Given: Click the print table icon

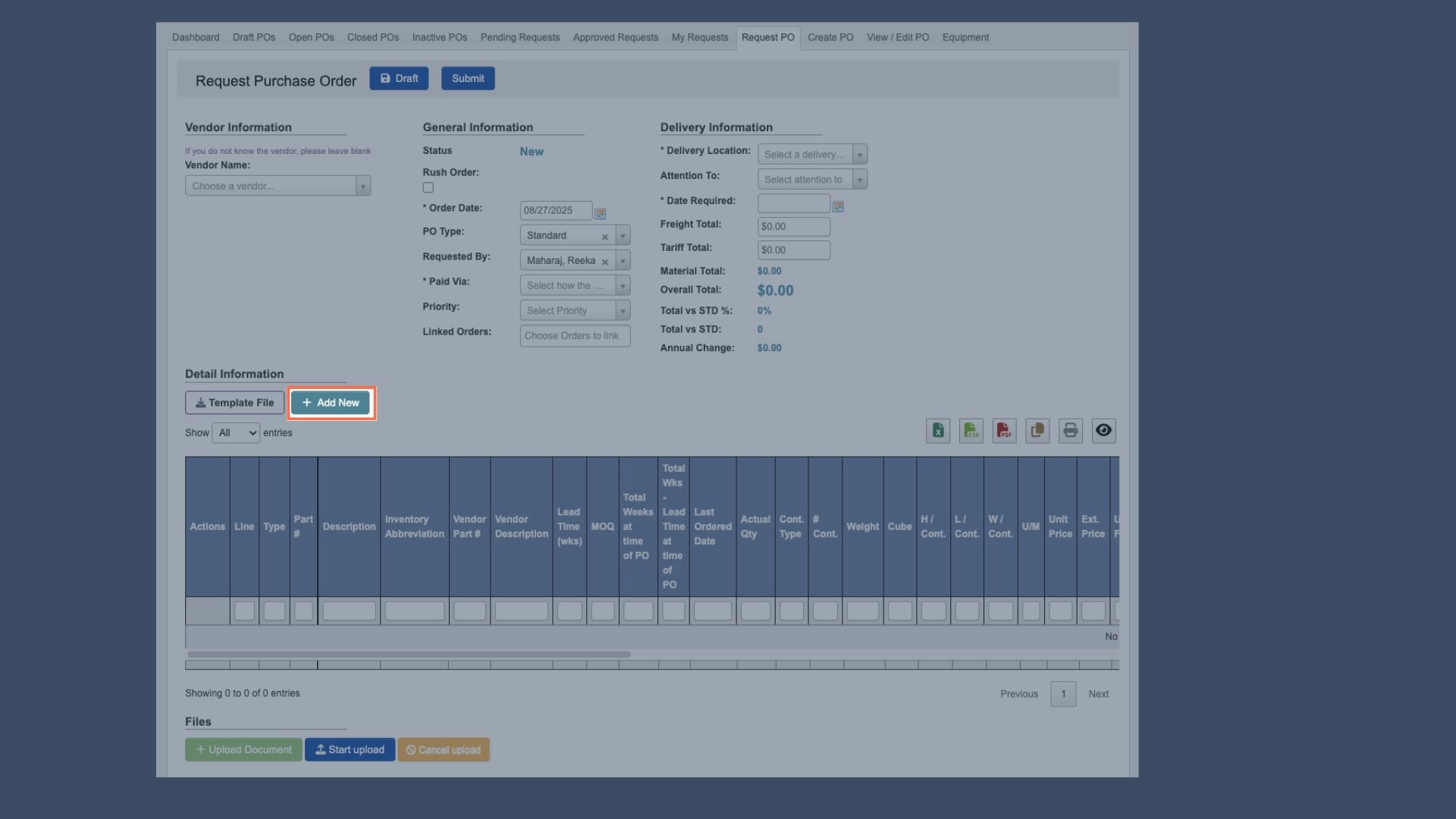Looking at the screenshot, I should pos(1070,431).
